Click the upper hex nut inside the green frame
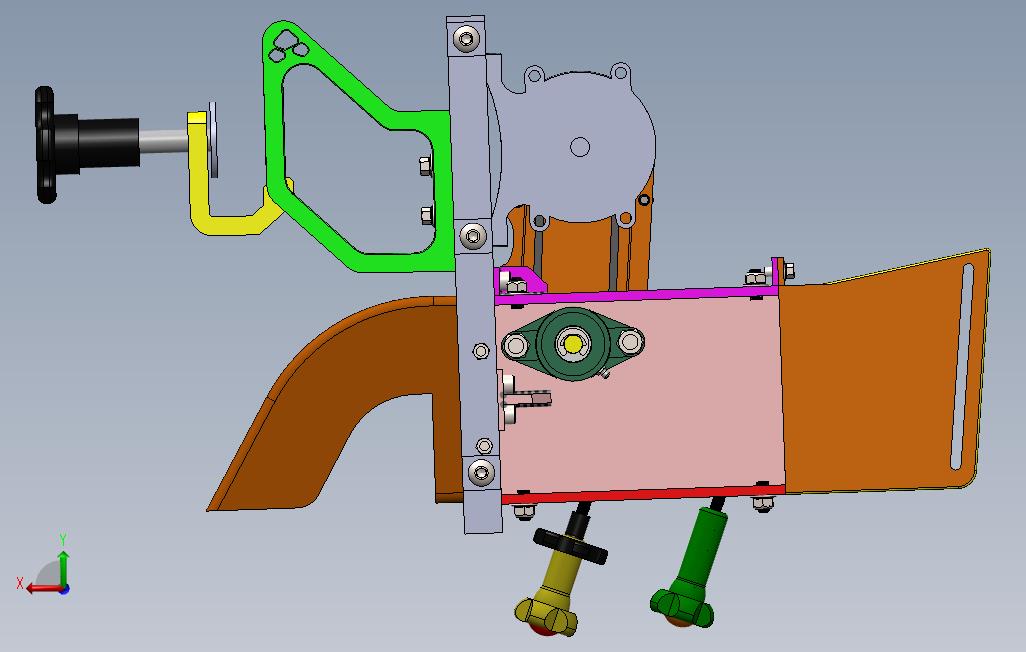 [425, 166]
